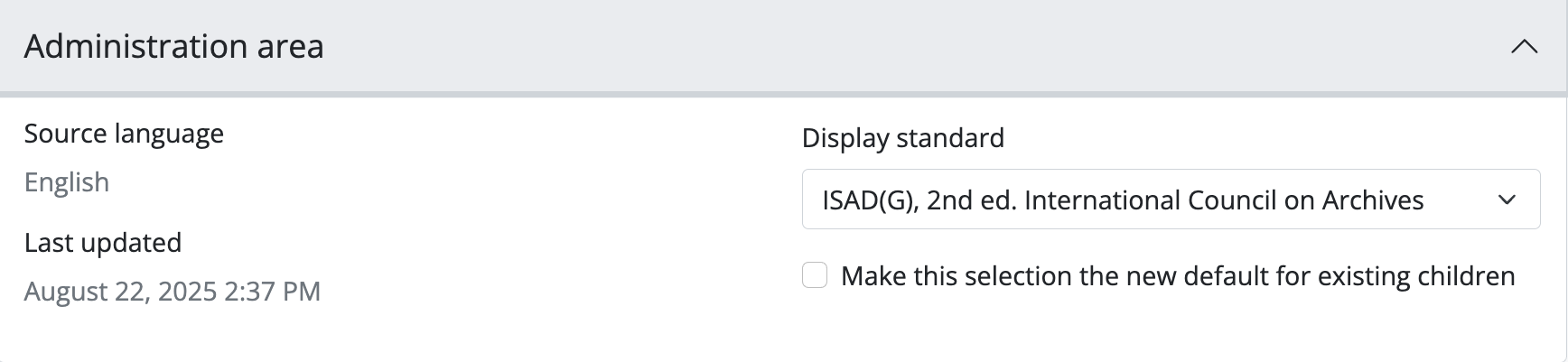Image resolution: width=1568 pixels, height=362 pixels.
Task: Click the word 'Archives' in Display standard field
Action: pyautogui.click(x=1373, y=200)
